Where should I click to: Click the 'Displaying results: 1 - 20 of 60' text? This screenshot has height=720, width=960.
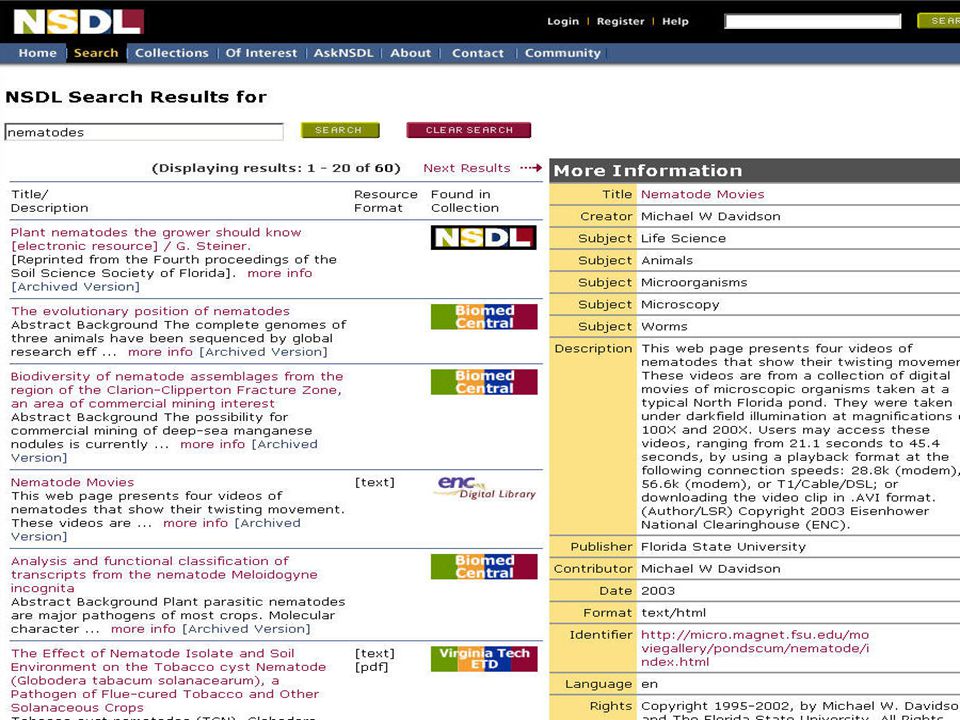click(x=276, y=168)
